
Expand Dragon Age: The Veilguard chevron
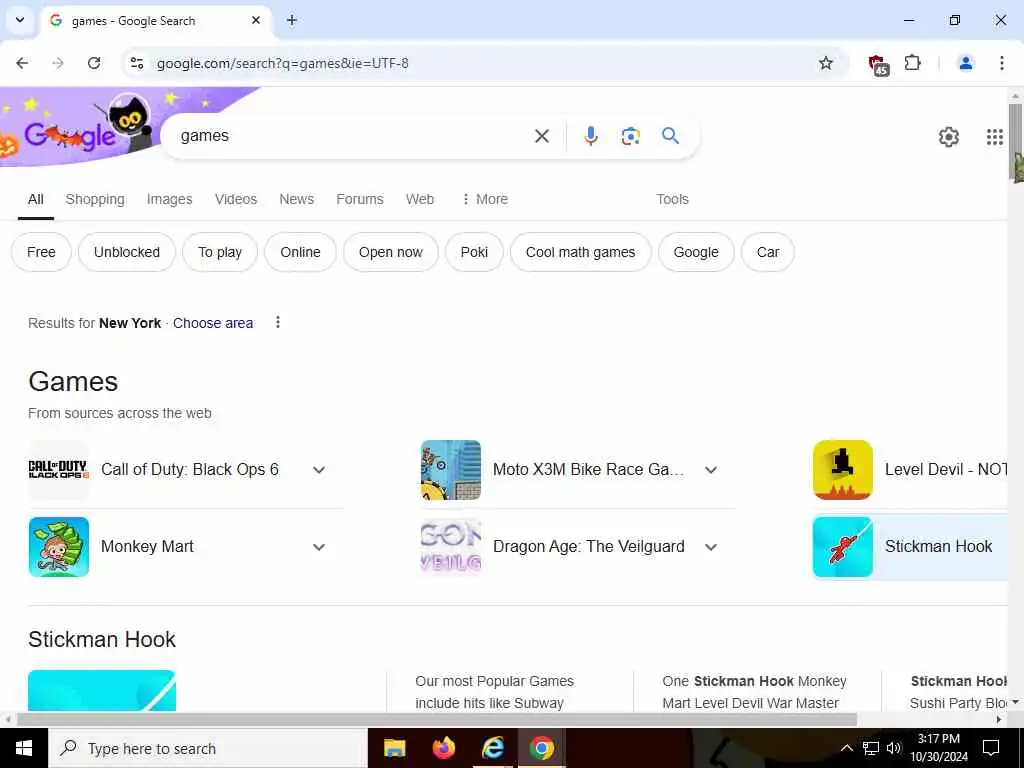coord(711,547)
